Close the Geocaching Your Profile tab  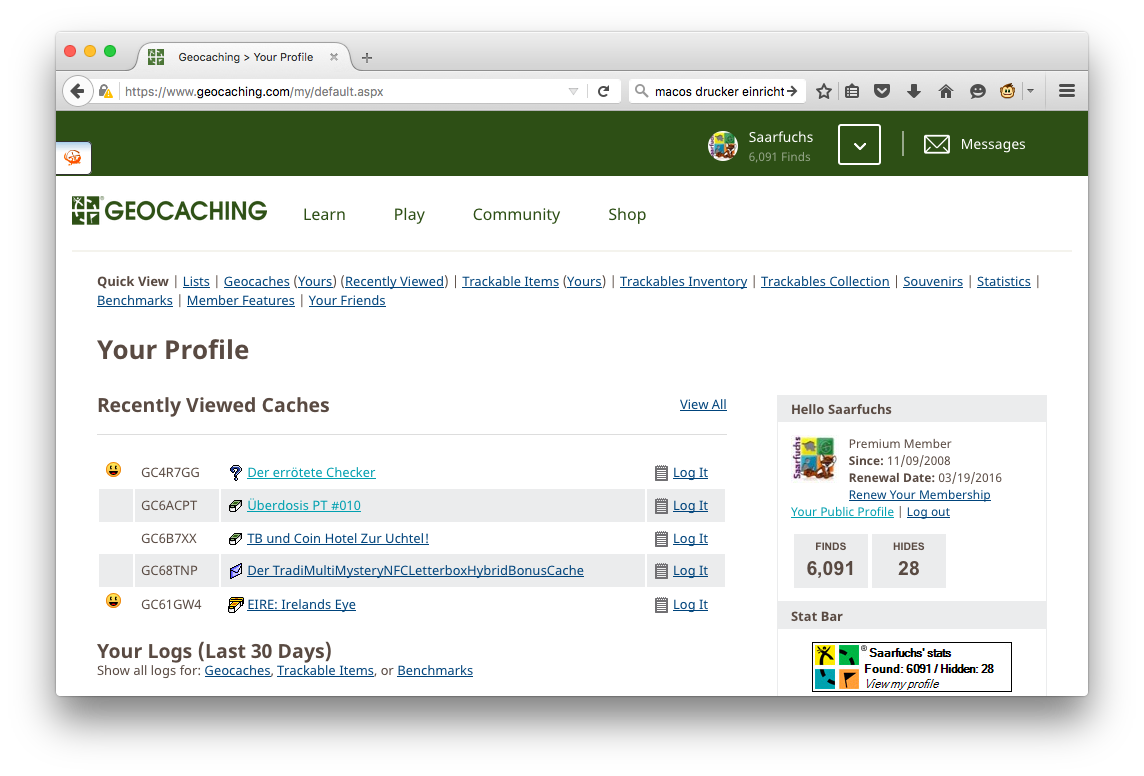333,57
